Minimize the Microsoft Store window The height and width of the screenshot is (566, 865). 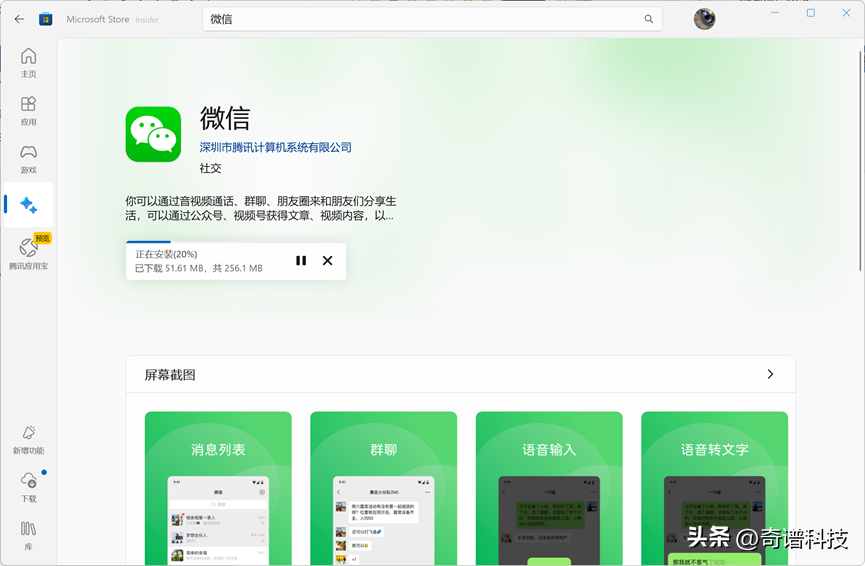pyautogui.click(x=775, y=13)
